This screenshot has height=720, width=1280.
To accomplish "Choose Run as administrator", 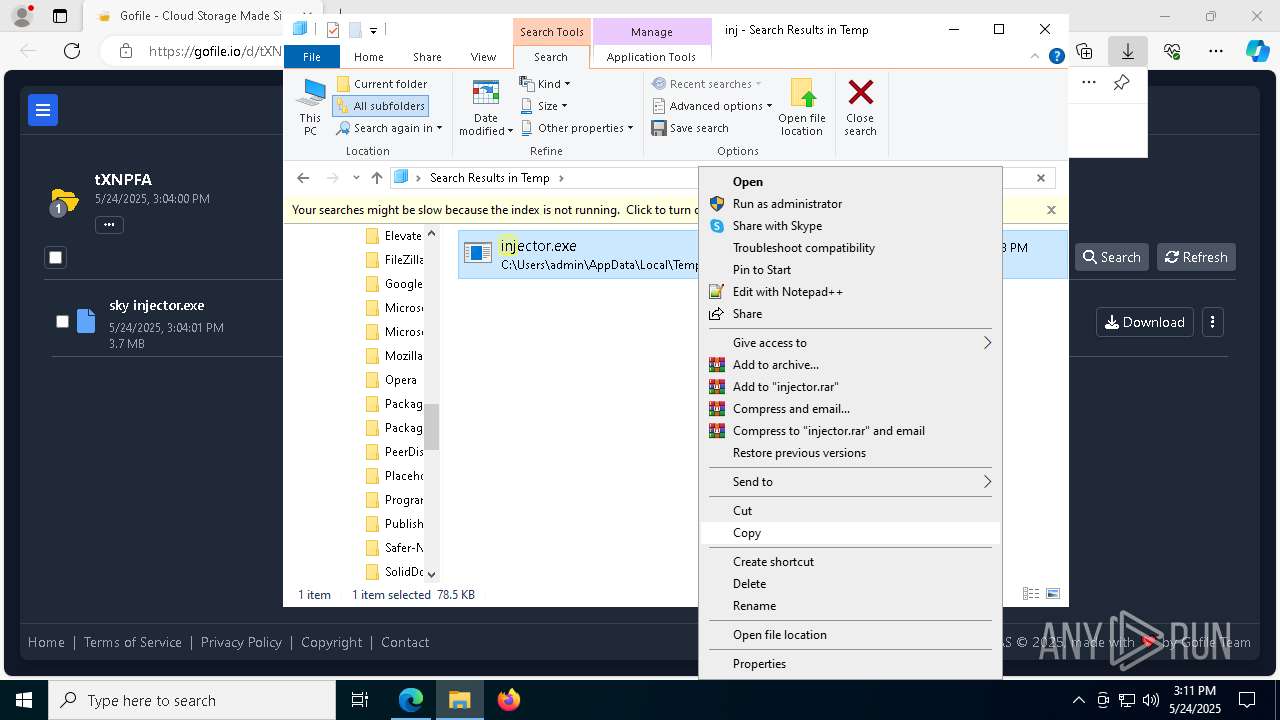I will (x=787, y=204).
